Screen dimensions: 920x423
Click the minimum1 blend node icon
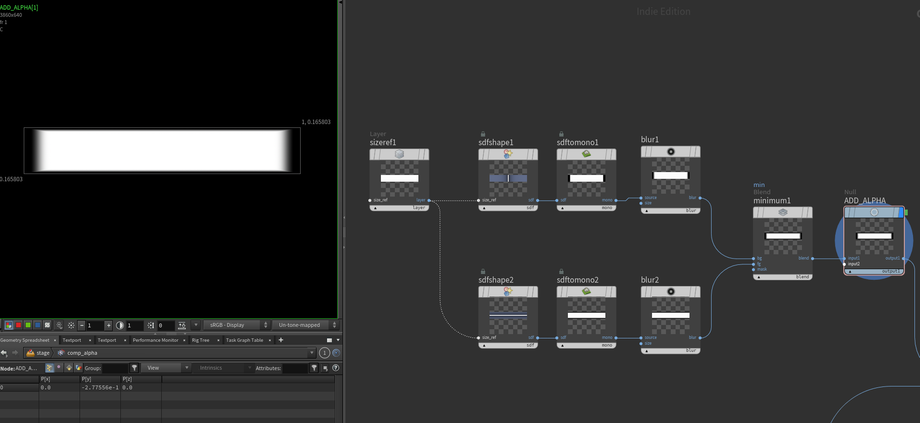click(x=783, y=212)
